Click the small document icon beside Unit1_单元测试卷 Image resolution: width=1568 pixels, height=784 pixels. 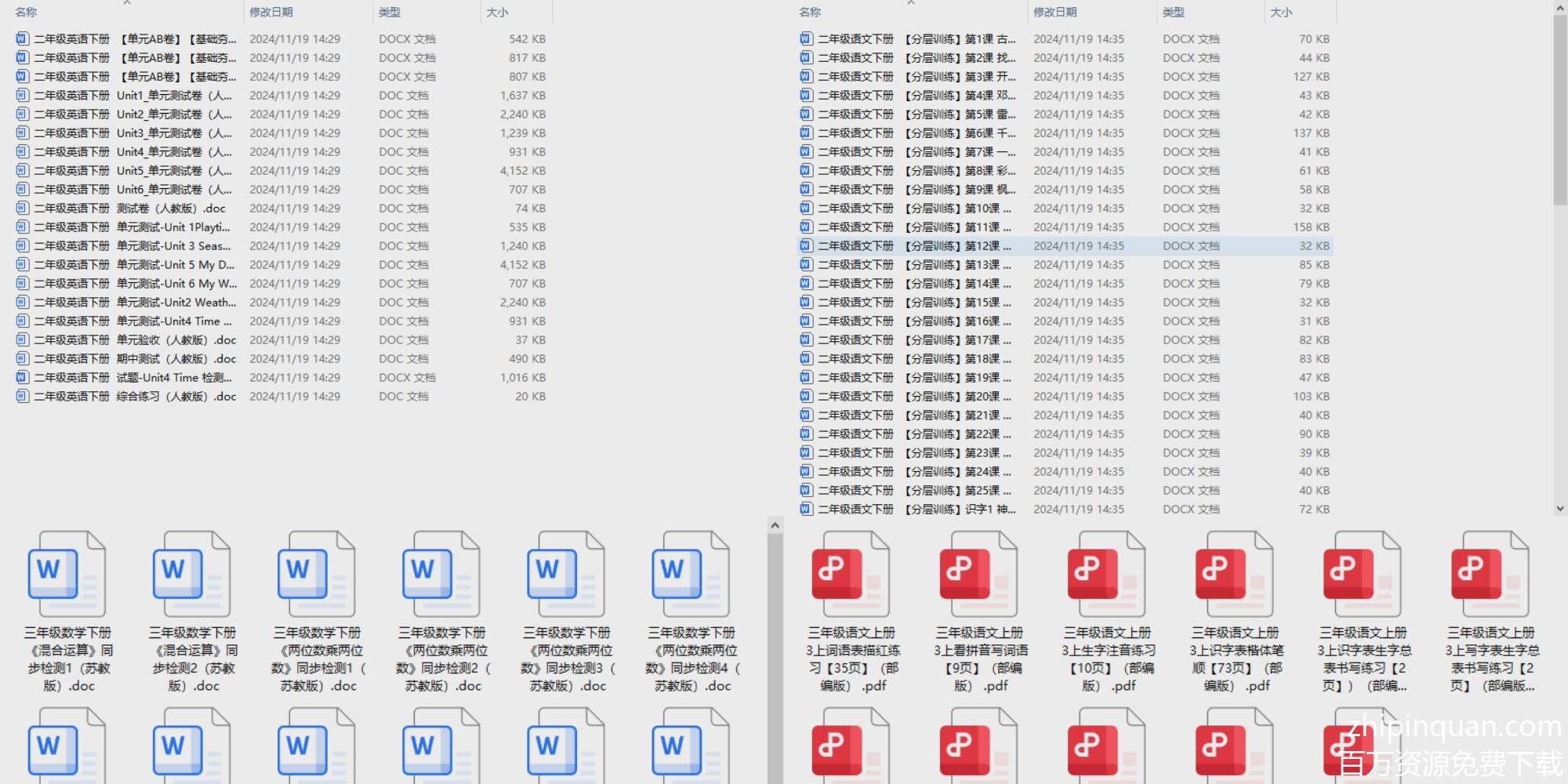click(22, 96)
